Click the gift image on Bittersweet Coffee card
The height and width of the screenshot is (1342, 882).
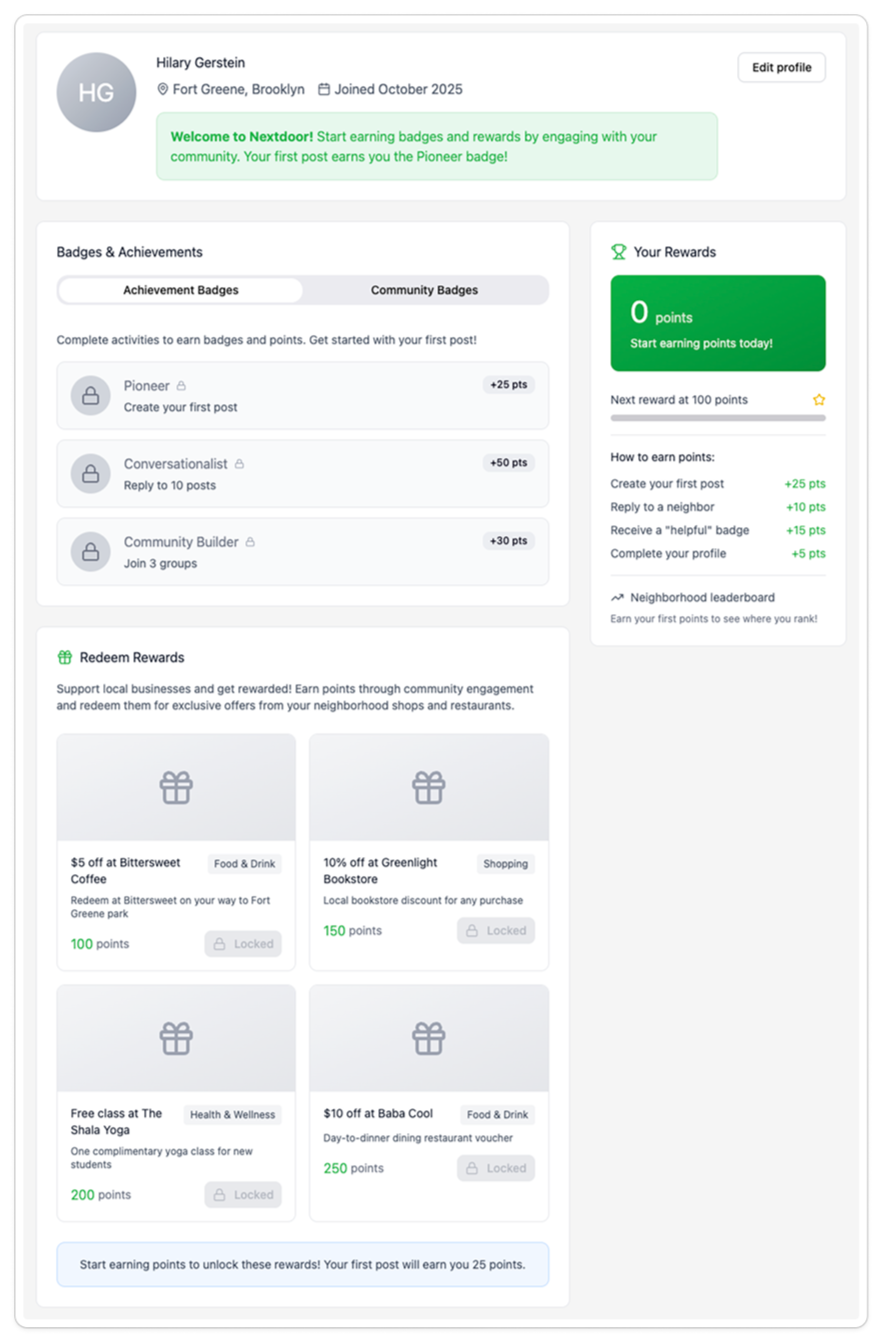pyautogui.click(x=176, y=788)
